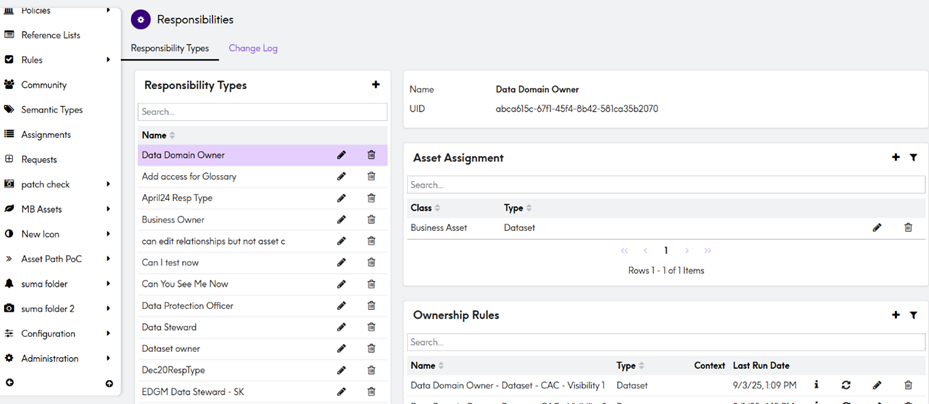The width and height of the screenshot is (929, 404).
Task: Delete the Business Asset Dataset assignment
Action: tap(908, 228)
